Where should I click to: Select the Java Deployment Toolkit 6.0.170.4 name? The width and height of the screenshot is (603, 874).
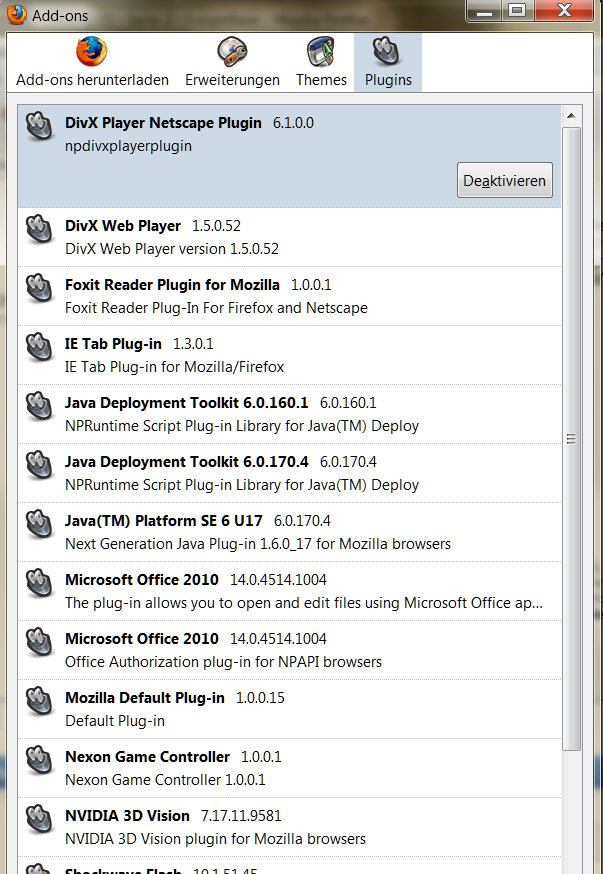pos(187,462)
